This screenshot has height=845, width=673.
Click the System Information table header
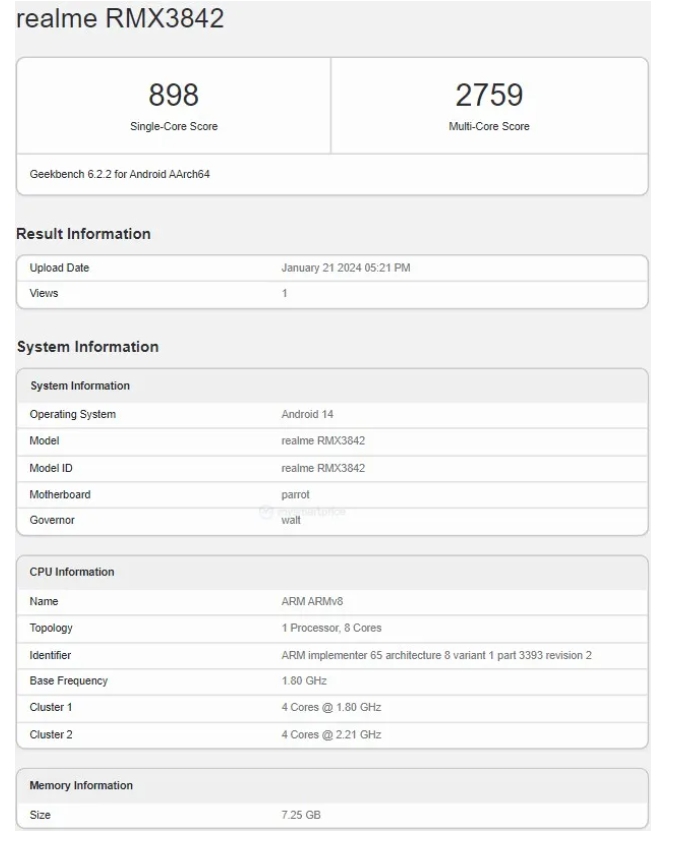pos(80,386)
